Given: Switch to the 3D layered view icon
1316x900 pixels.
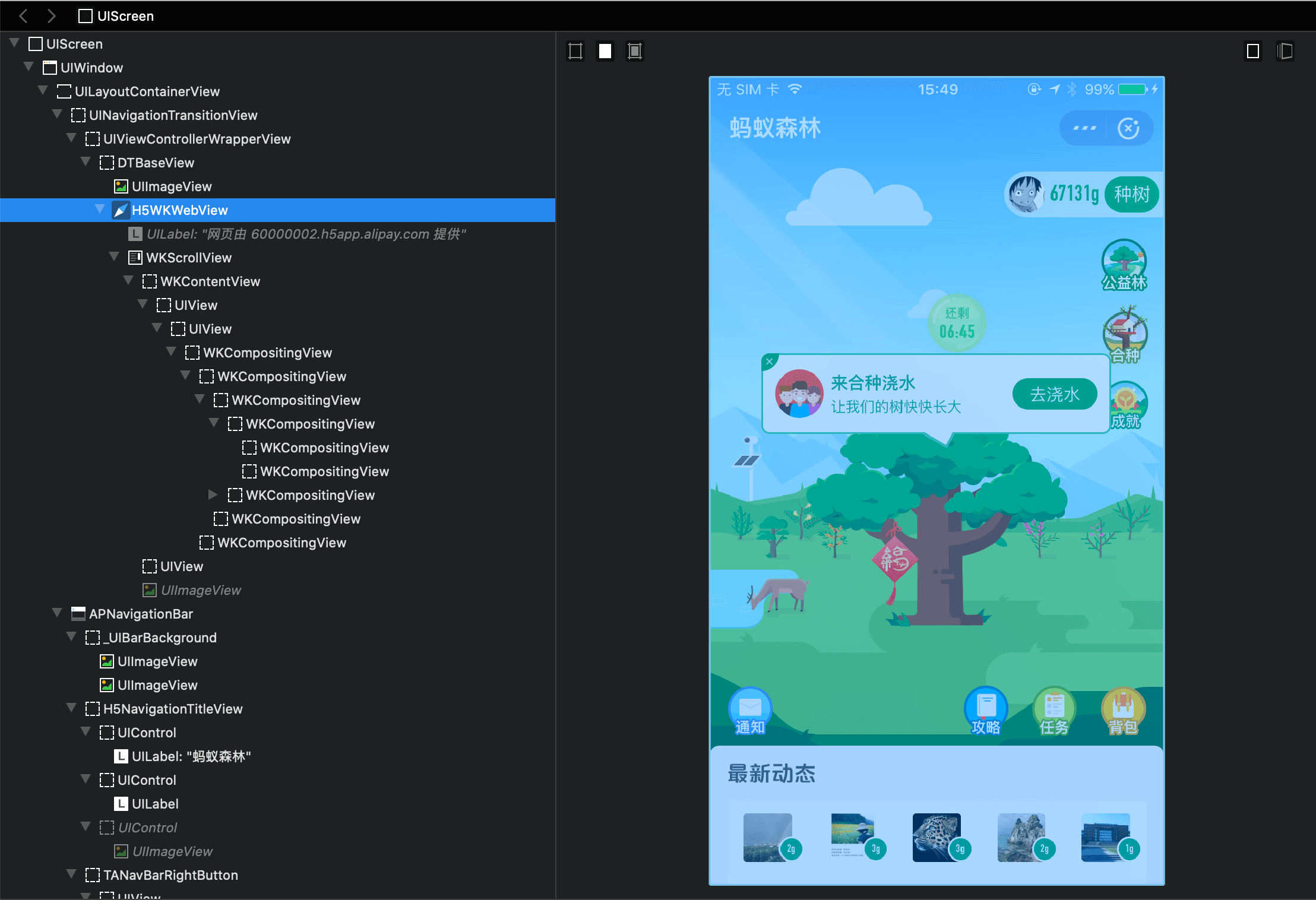Looking at the screenshot, I should point(1284,51).
